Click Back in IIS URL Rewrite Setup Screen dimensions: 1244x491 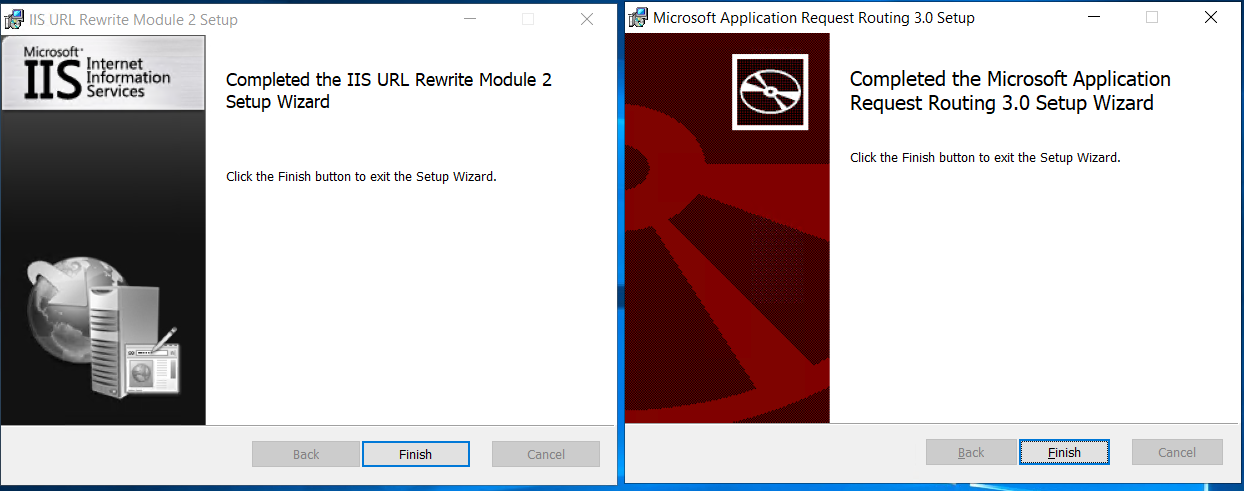[x=306, y=454]
